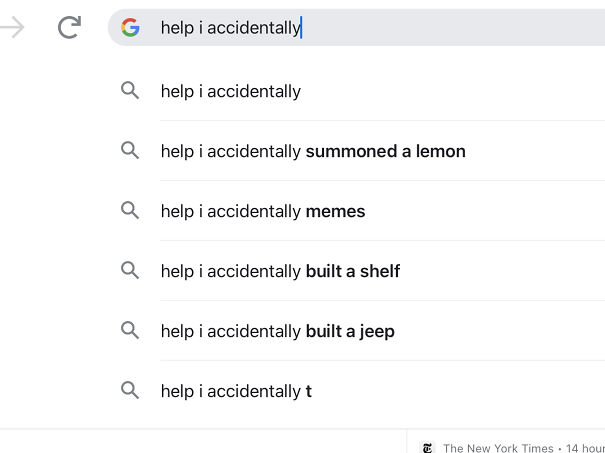
Task: Click the typed query text in address bar
Action: pyautogui.click(x=230, y=28)
